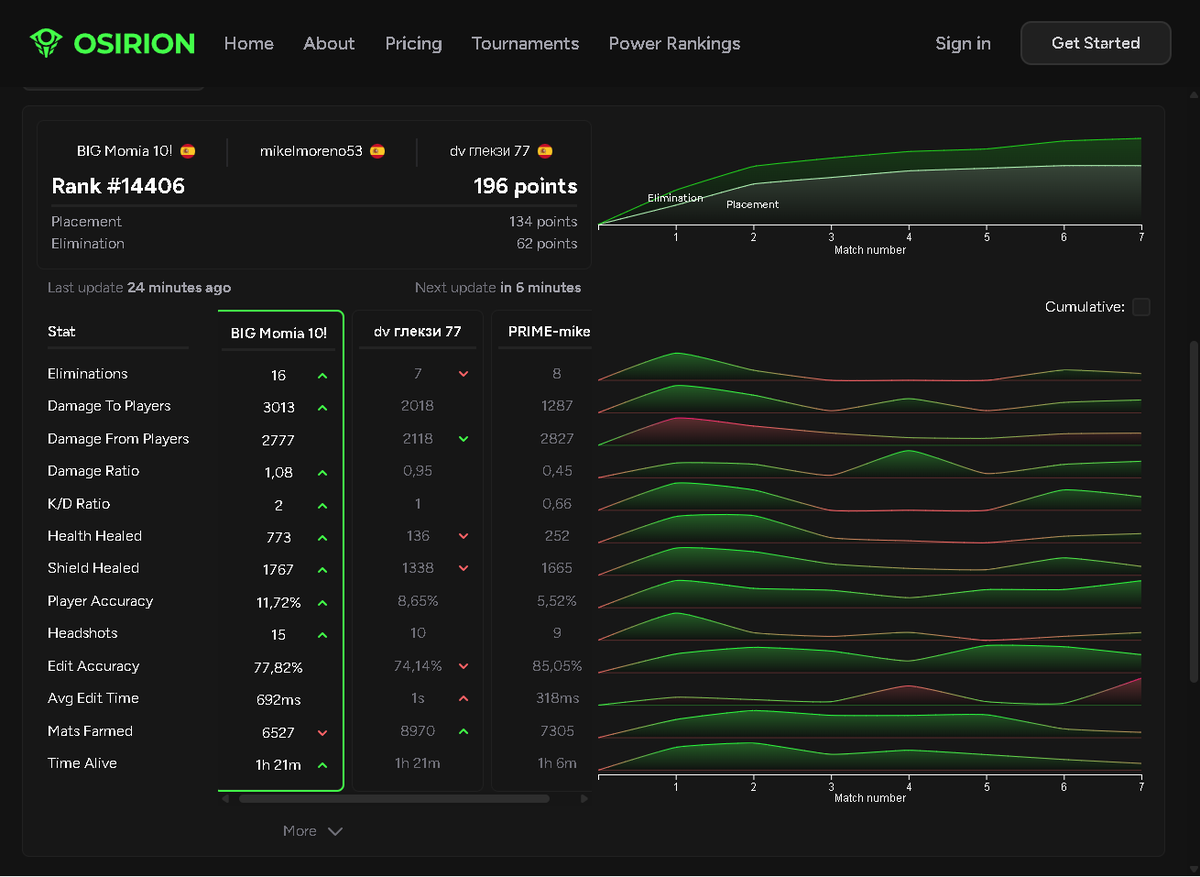The height and width of the screenshot is (877, 1200).
Task: Click red down arrow beside Mats Farmed 6527
Action: pyautogui.click(x=322, y=732)
